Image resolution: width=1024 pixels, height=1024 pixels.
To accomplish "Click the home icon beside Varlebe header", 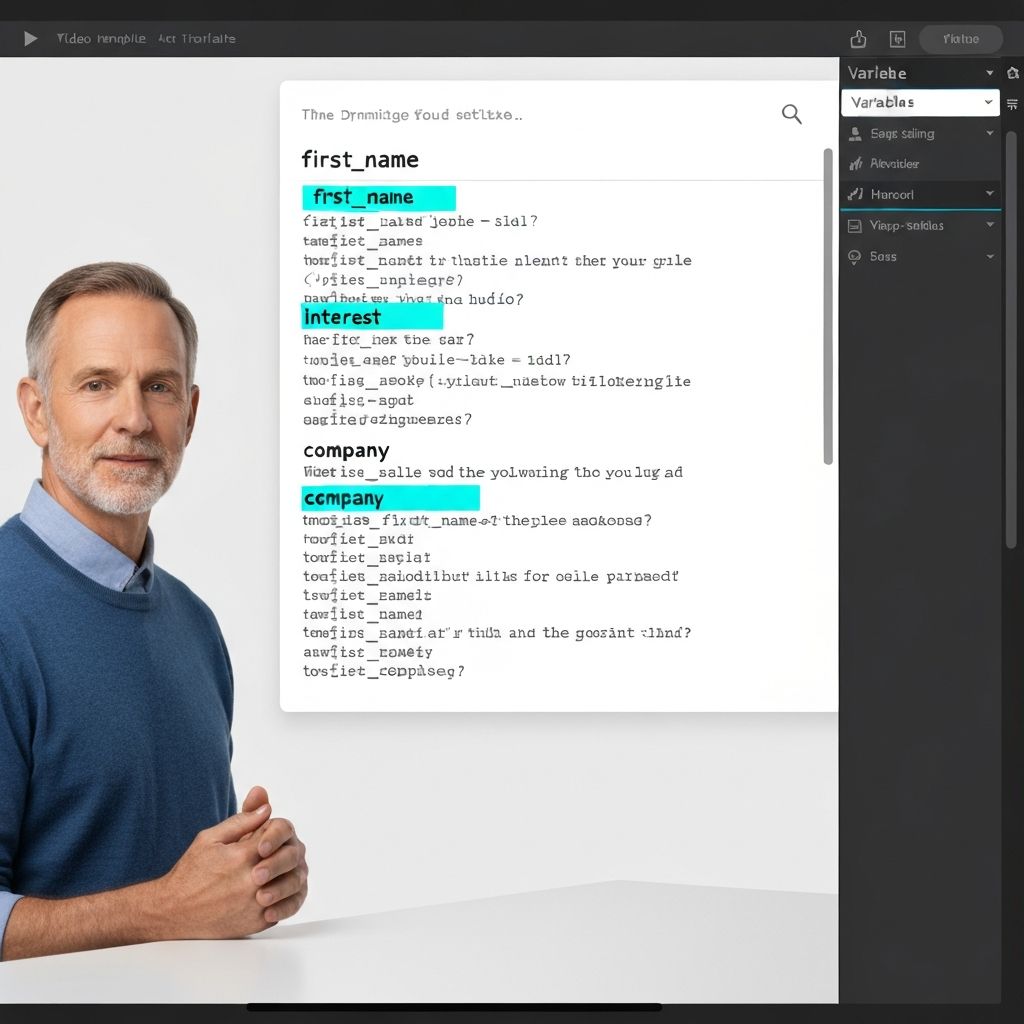I will point(1013,73).
